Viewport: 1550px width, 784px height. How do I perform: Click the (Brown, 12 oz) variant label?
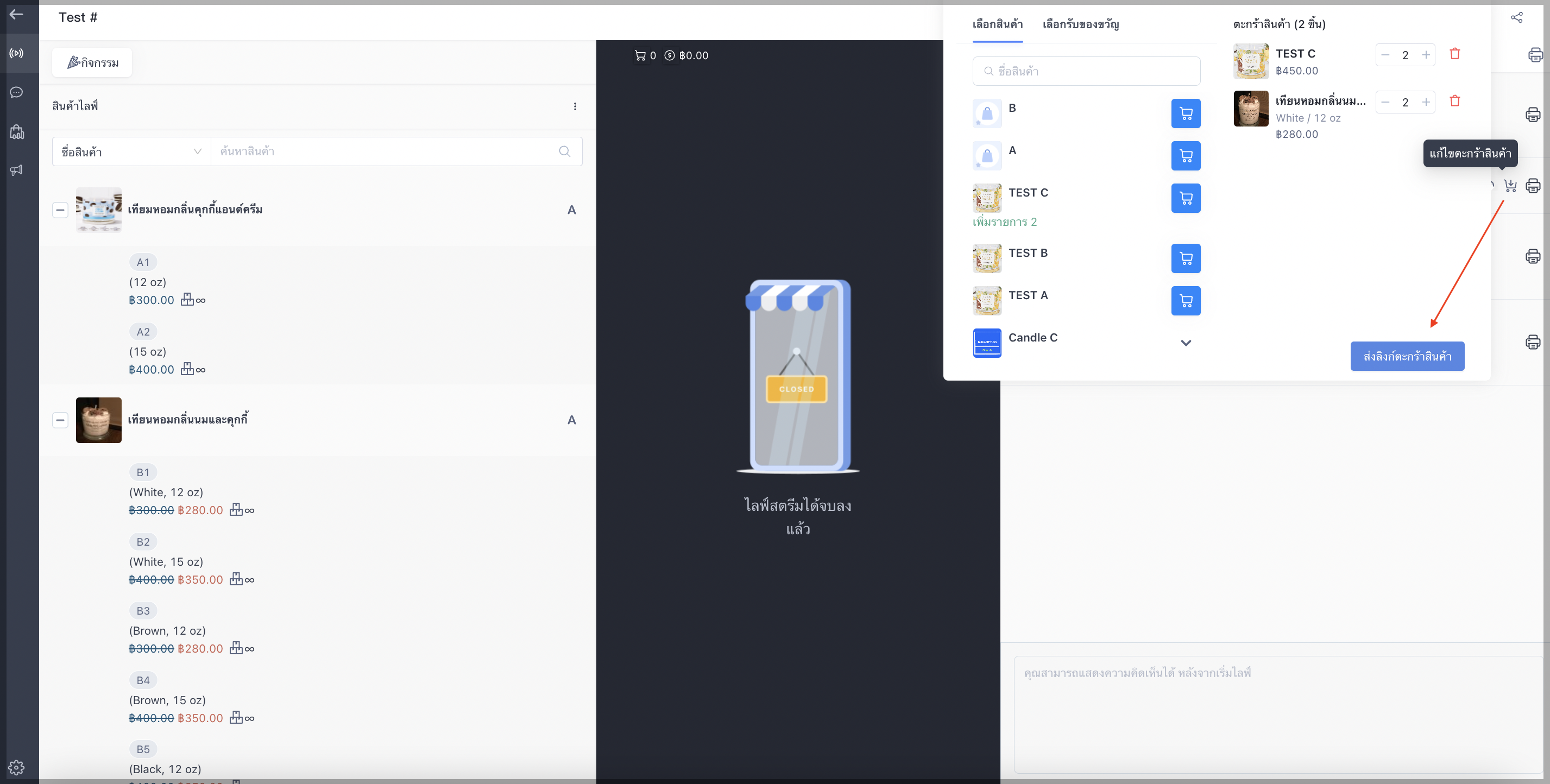pos(167,630)
